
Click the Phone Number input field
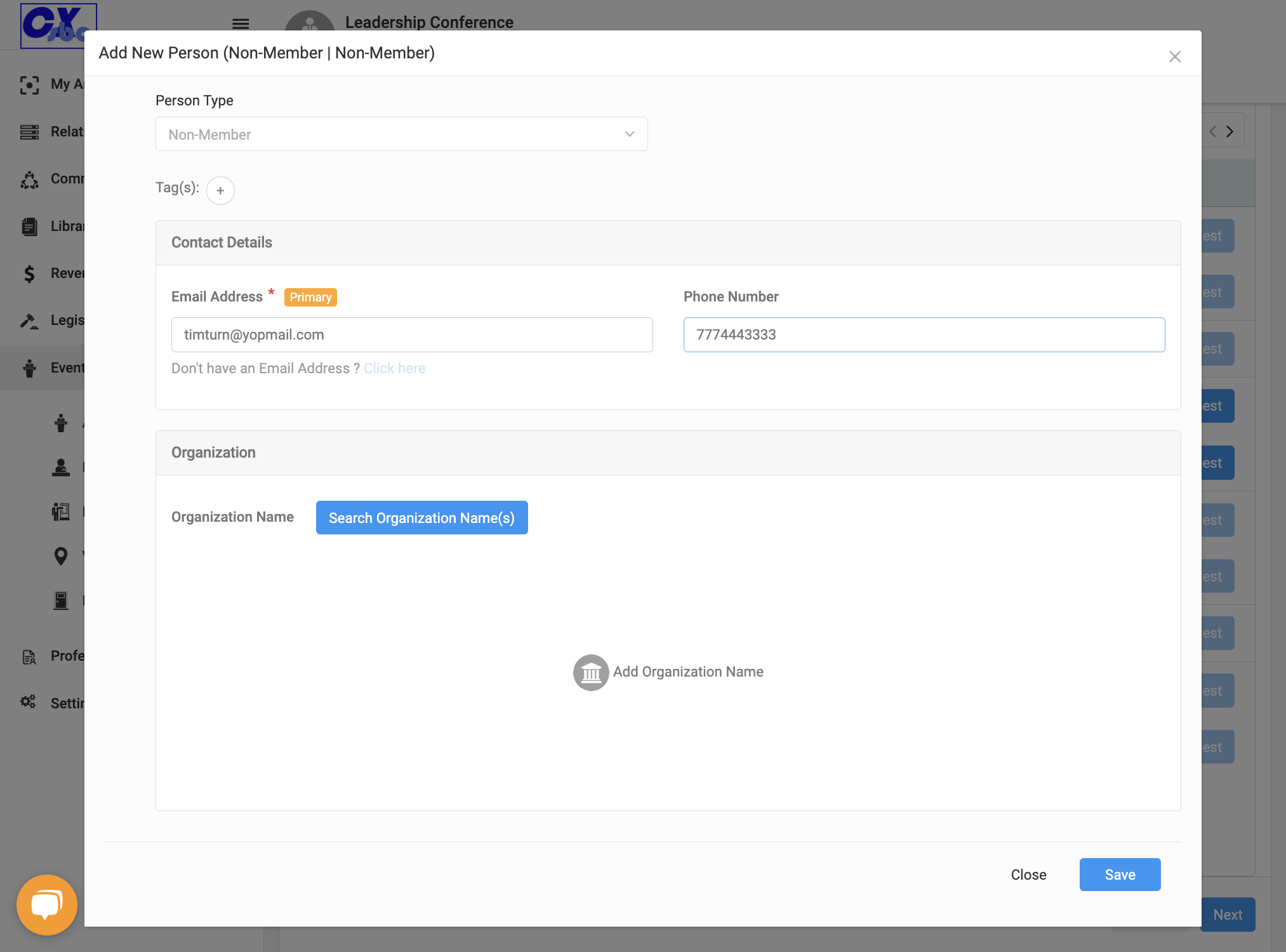(x=924, y=334)
